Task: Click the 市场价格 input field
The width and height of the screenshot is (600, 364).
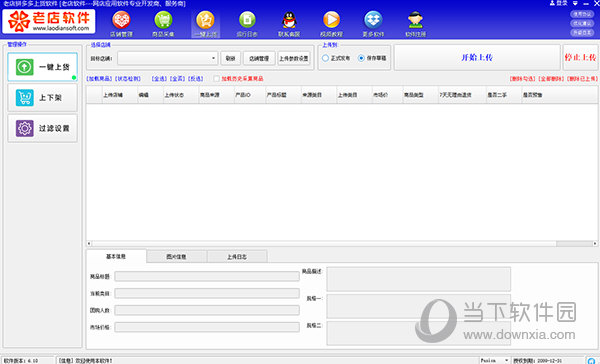Action: (207, 327)
